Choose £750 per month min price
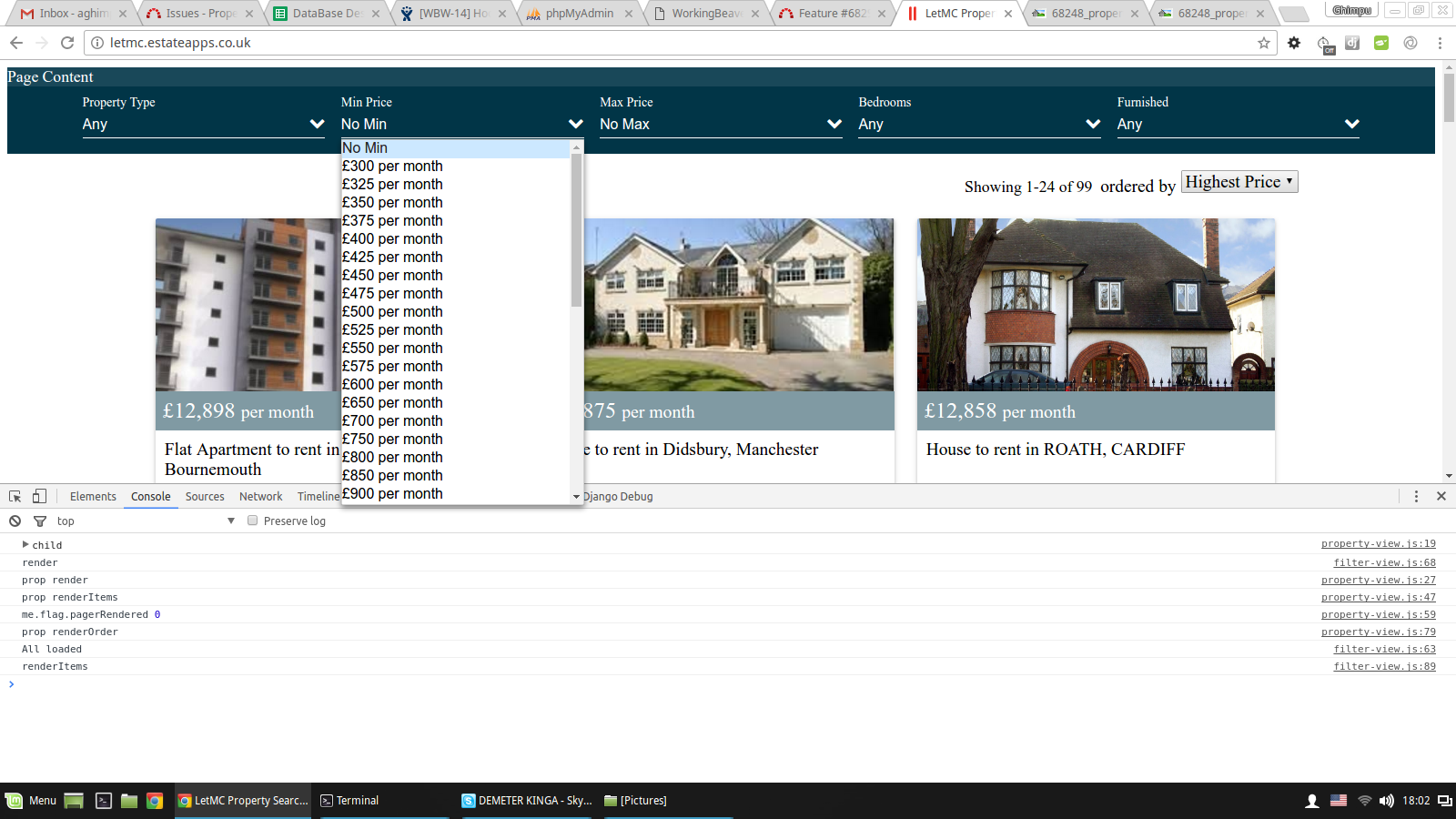The height and width of the screenshot is (819, 1456). click(456, 439)
